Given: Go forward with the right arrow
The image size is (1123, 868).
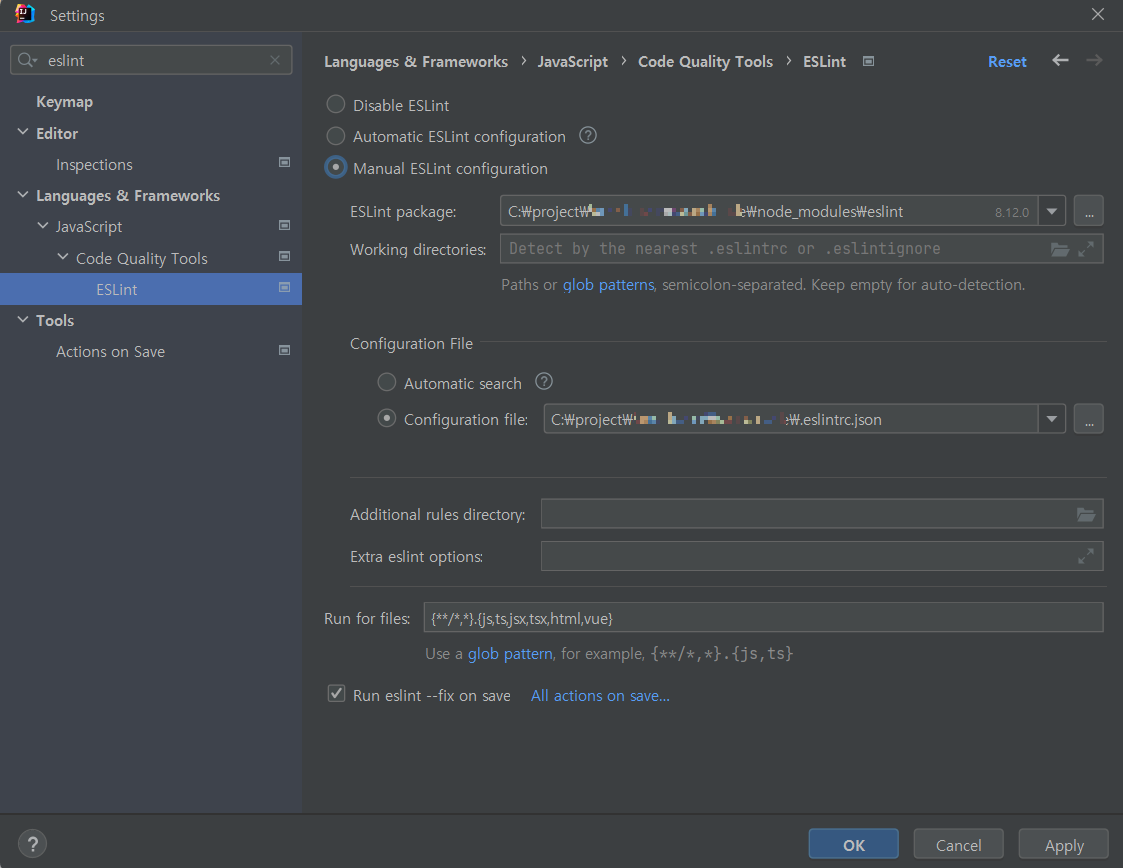Looking at the screenshot, I should coord(1094,61).
